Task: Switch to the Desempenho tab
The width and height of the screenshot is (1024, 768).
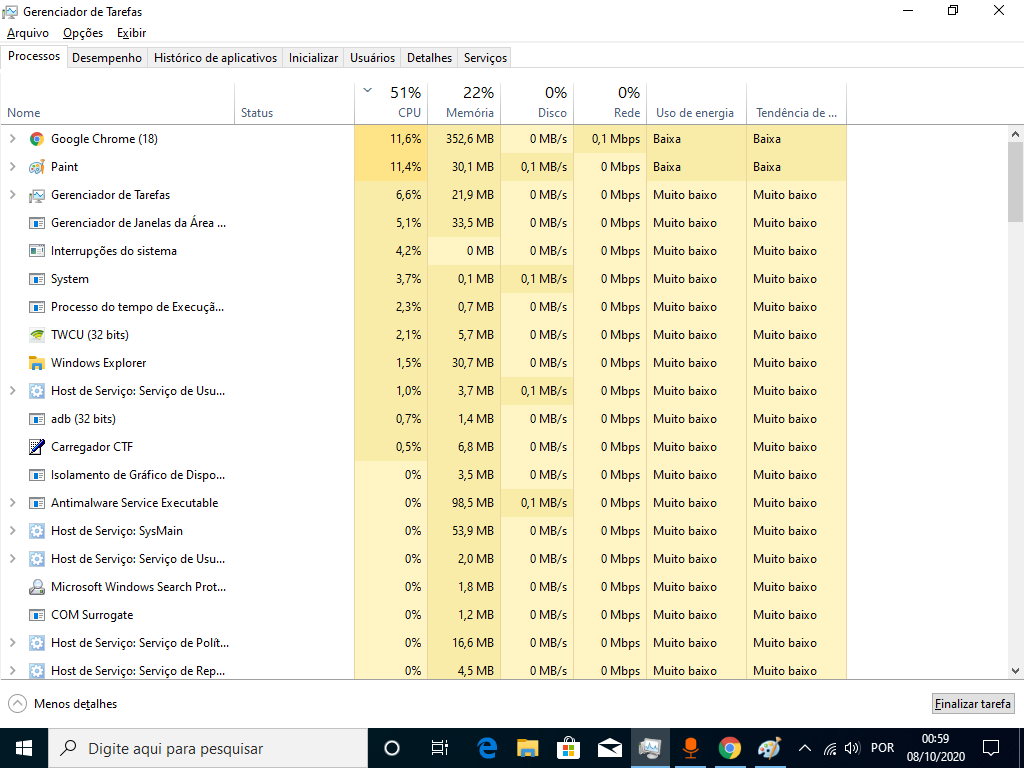Action: 106,57
